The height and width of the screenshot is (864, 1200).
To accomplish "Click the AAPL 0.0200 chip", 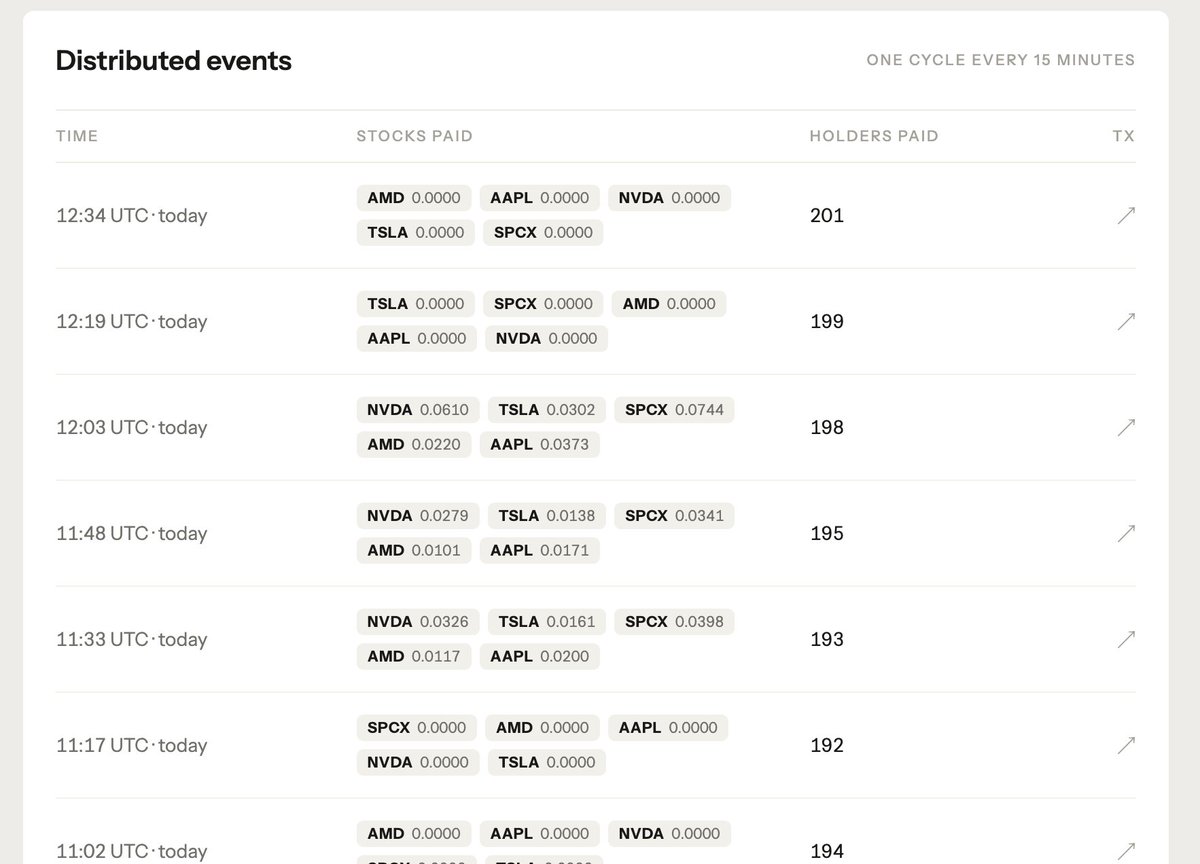I will click(x=539, y=656).
